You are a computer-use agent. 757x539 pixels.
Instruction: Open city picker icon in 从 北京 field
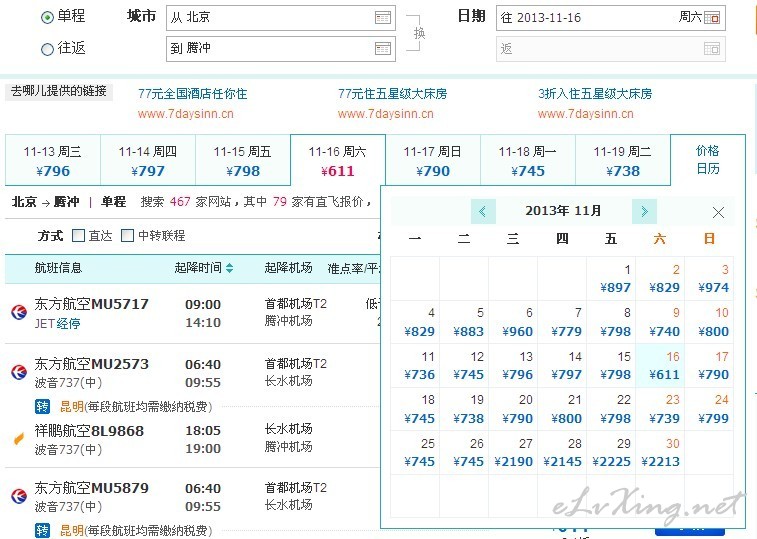[x=383, y=18]
